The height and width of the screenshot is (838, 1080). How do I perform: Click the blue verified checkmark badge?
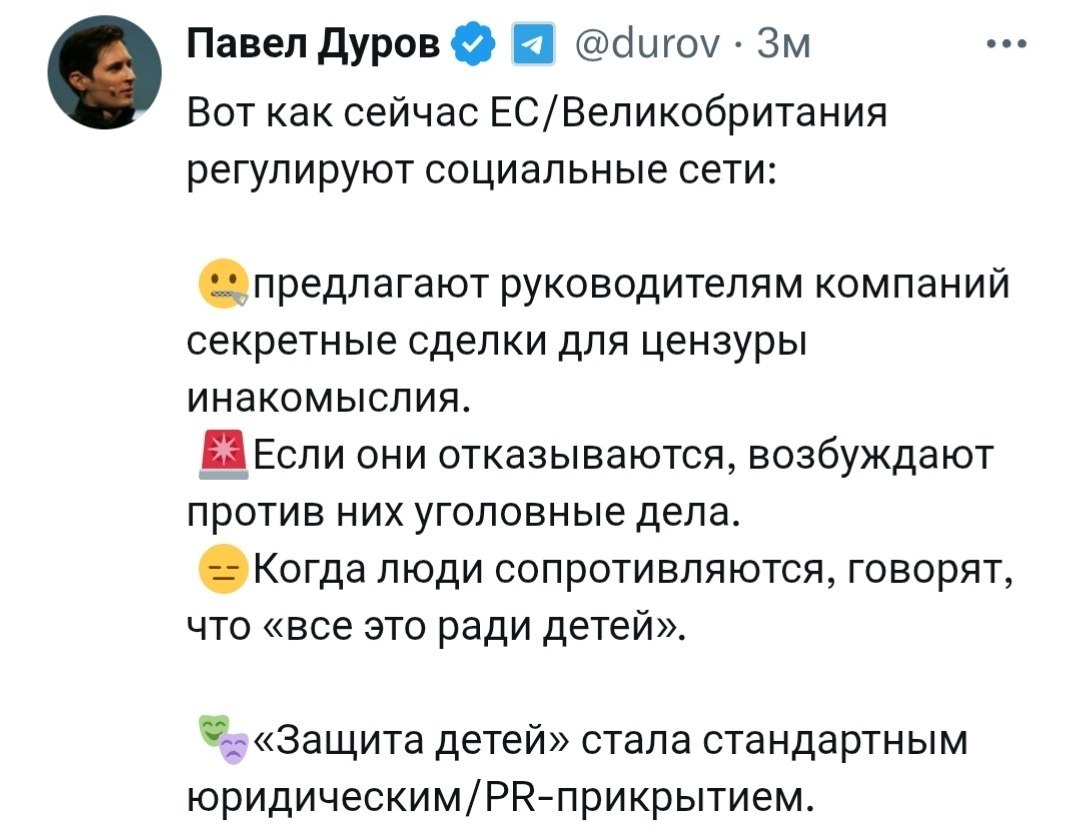click(x=471, y=46)
